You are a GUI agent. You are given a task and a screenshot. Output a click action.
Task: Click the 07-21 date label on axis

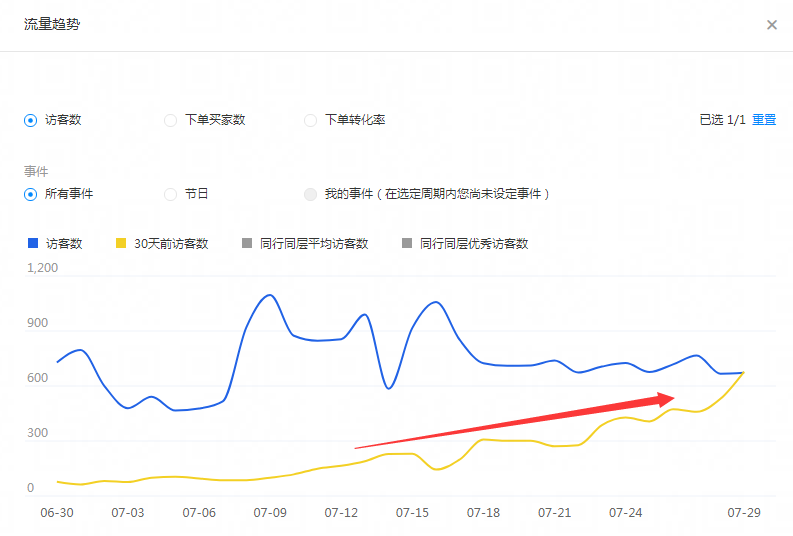point(554,513)
